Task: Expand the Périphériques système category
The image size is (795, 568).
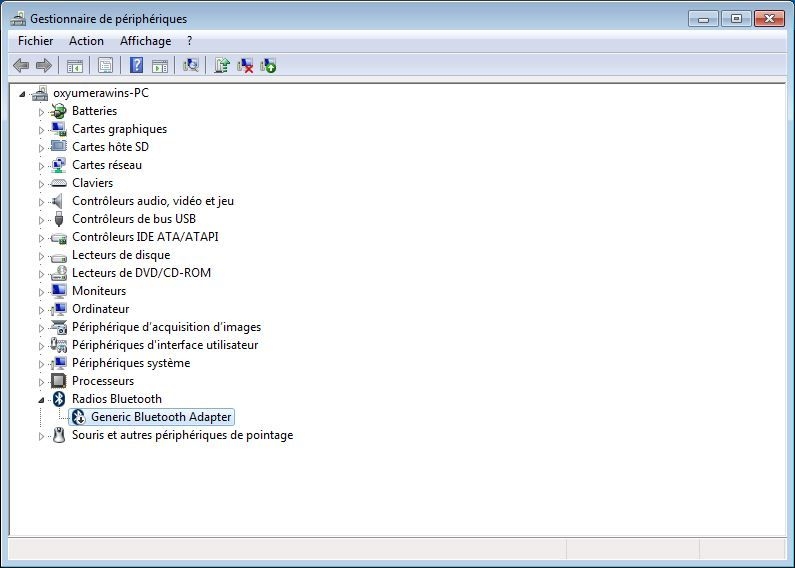Action: 41,364
